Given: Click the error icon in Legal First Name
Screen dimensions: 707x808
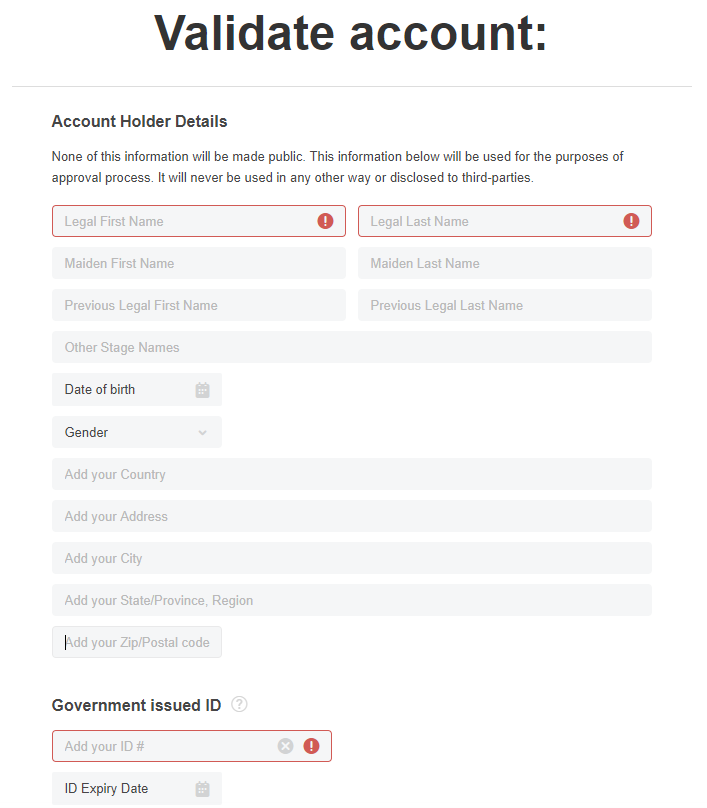Looking at the screenshot, I should 325,221.
